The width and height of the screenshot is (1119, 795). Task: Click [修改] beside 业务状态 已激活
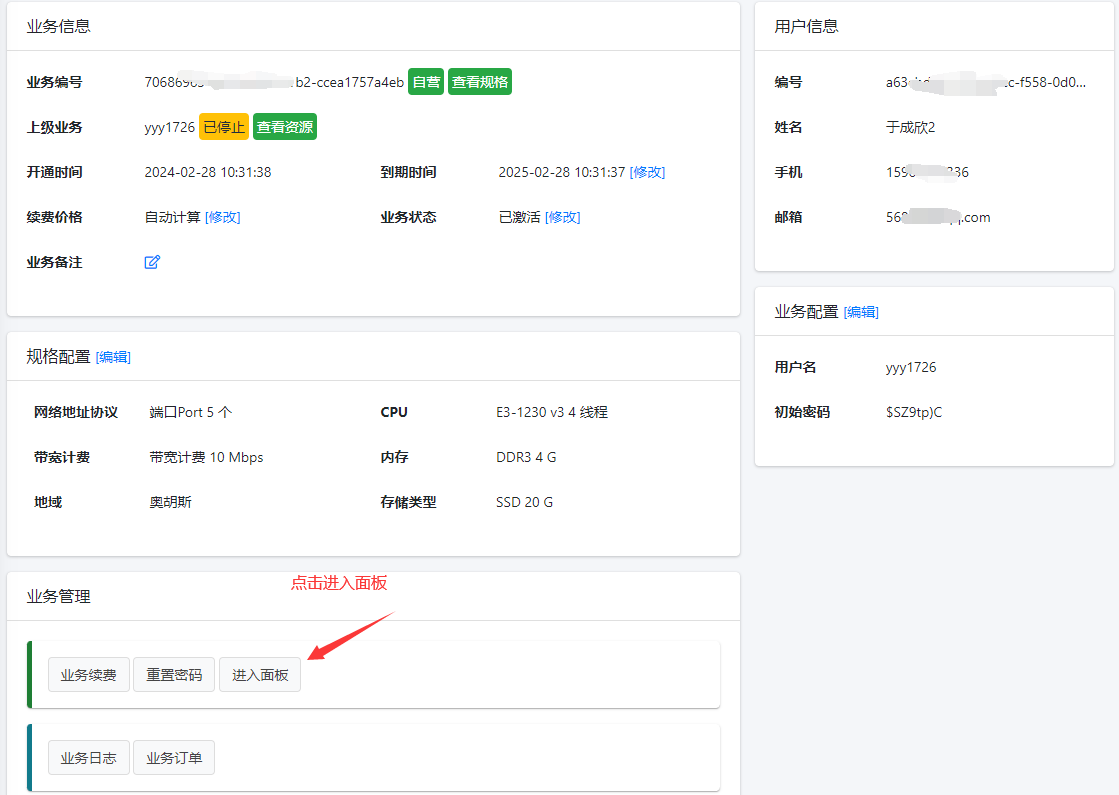click(x=563, y=217)
